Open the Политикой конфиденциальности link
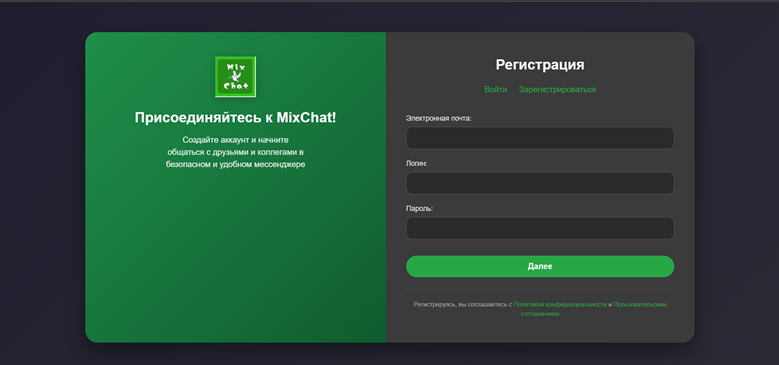The width and height of the screenshot is (779, 365). coord(560,304)
